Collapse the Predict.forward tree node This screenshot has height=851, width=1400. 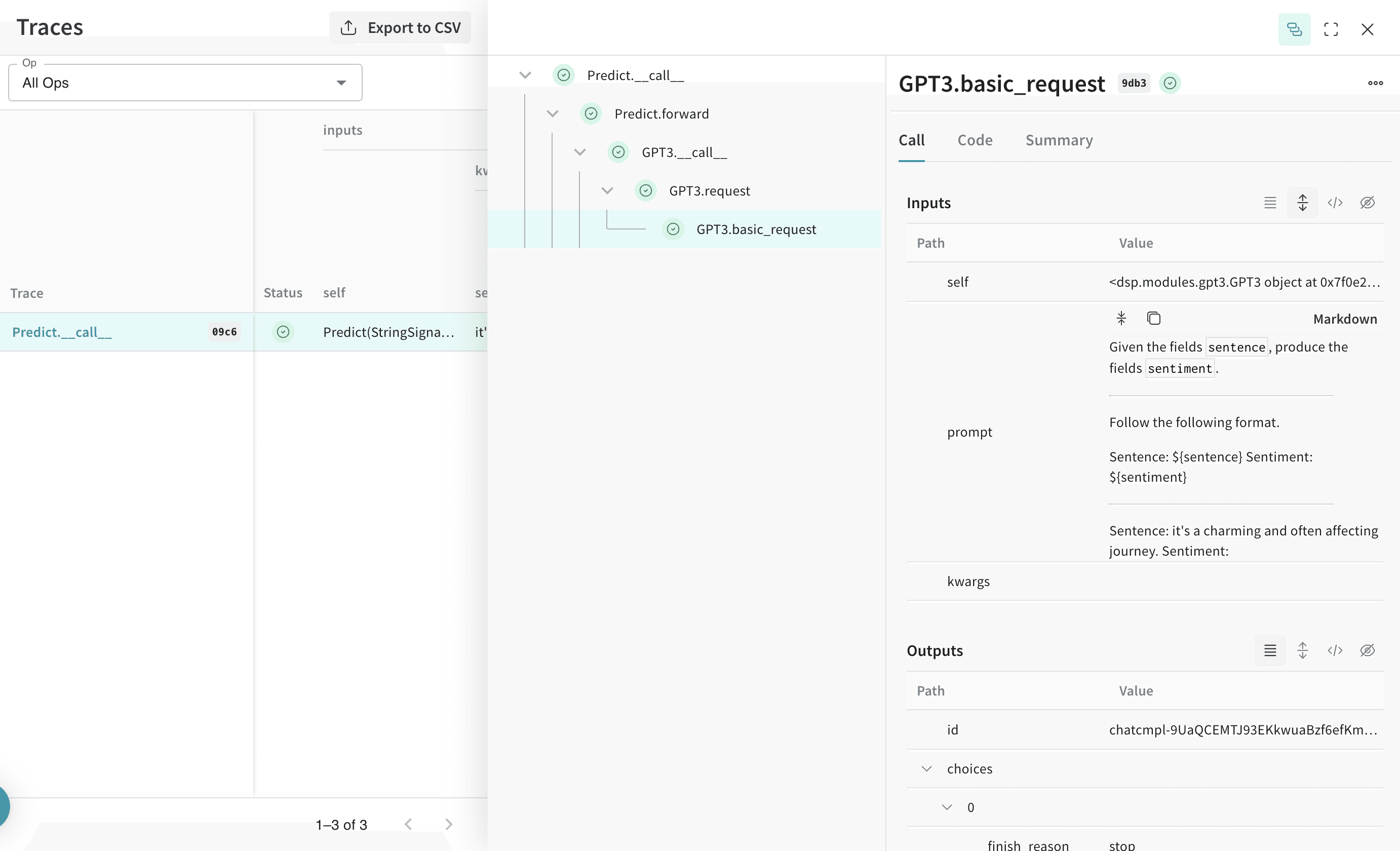tap(552, 113)
